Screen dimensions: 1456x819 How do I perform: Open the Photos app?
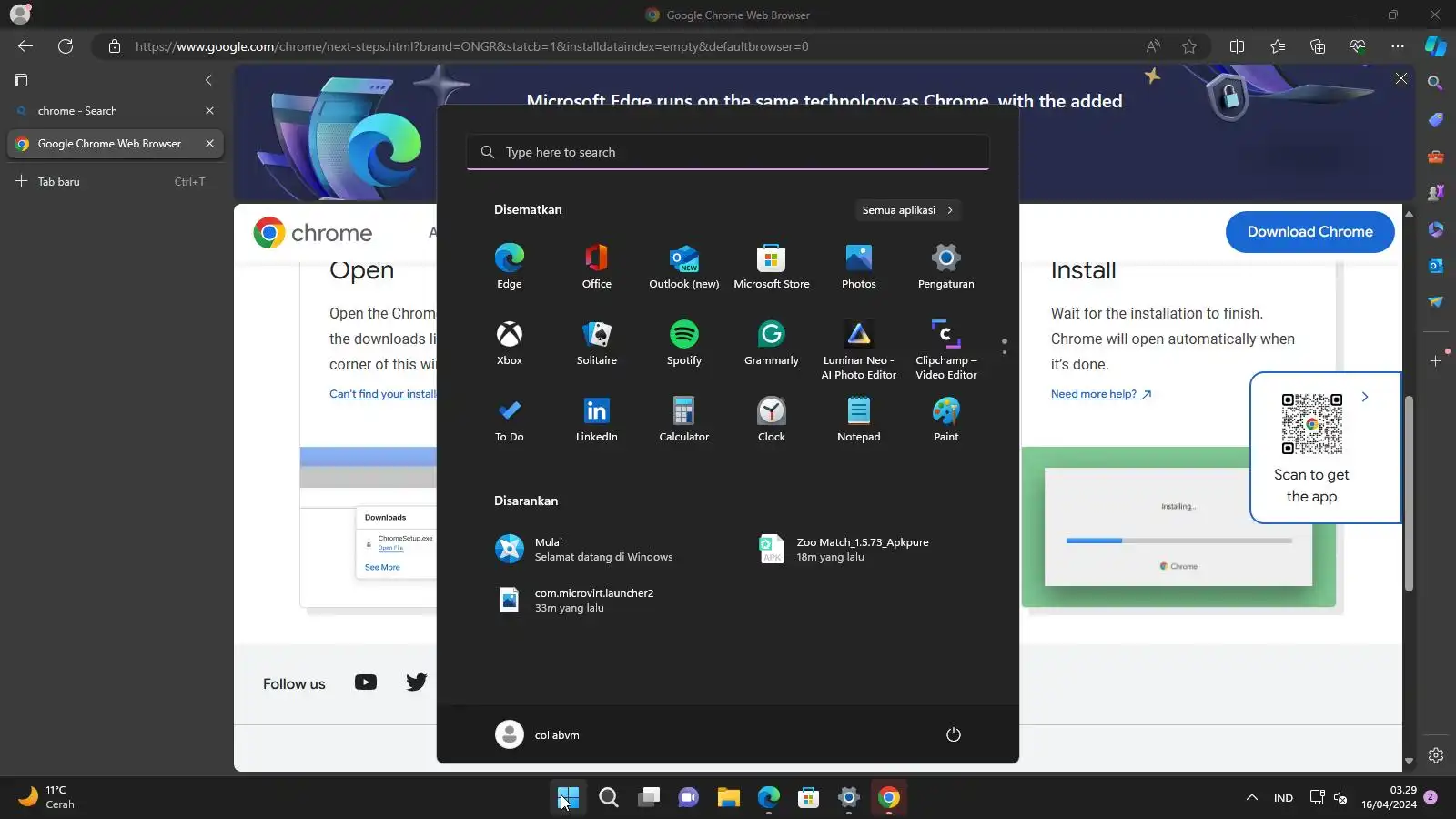(x=859, y=266)
